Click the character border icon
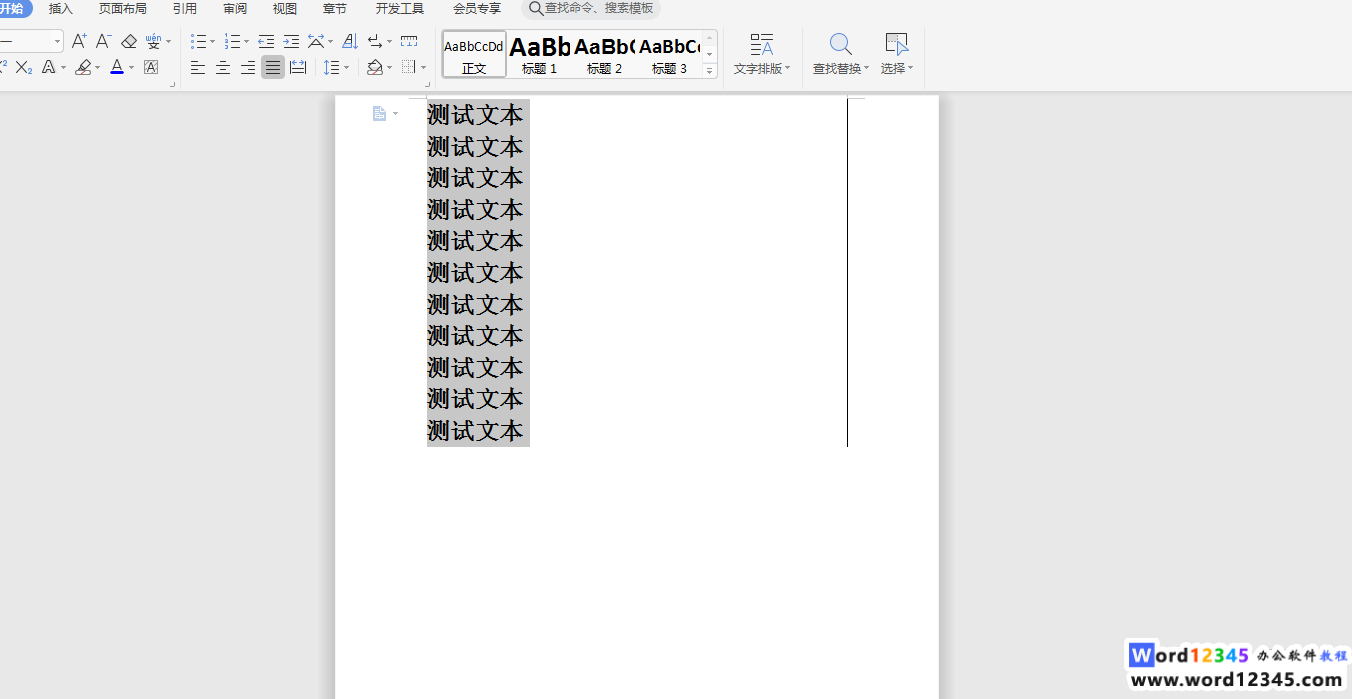The height and width of the screenshot is (699, 1352). [x=151, y=67]
